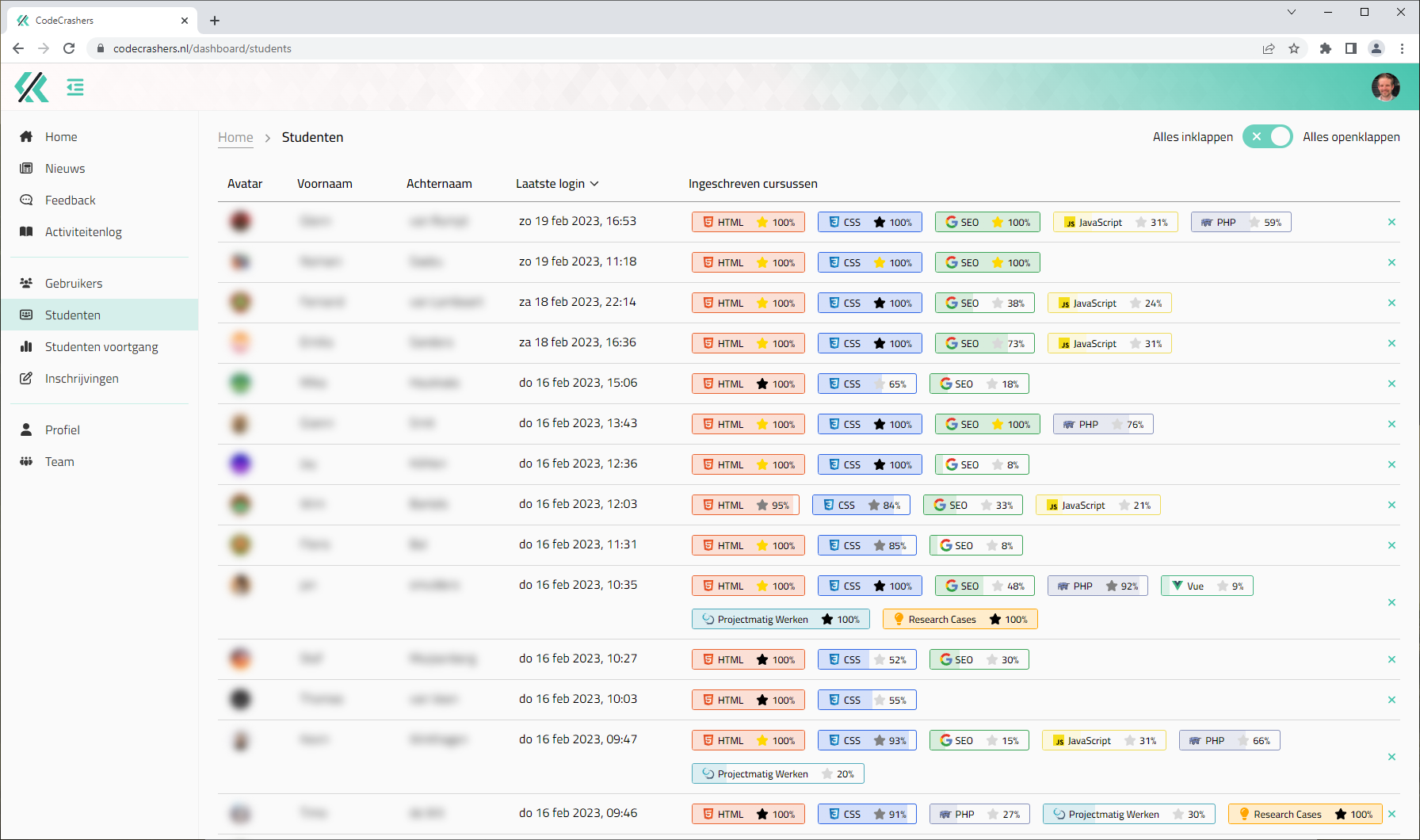Open browser side panel icon
The height and width of the screenshot is (840, 1420).
[1351, 48]
